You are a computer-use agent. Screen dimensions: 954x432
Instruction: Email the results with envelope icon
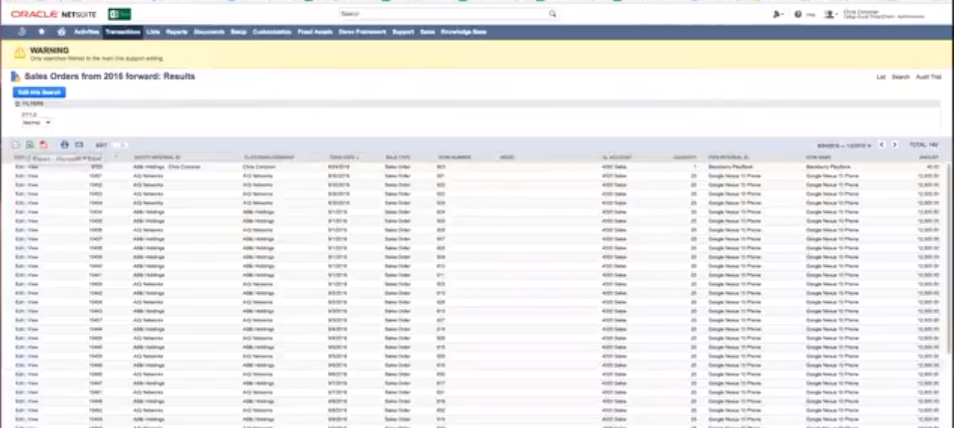79,145
